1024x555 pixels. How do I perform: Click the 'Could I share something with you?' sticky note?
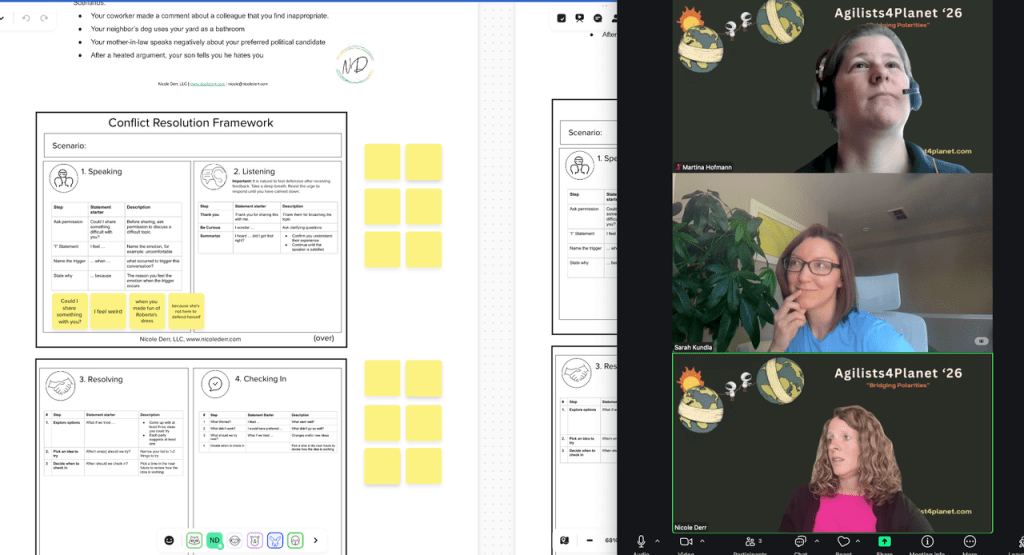pos(70,311)
